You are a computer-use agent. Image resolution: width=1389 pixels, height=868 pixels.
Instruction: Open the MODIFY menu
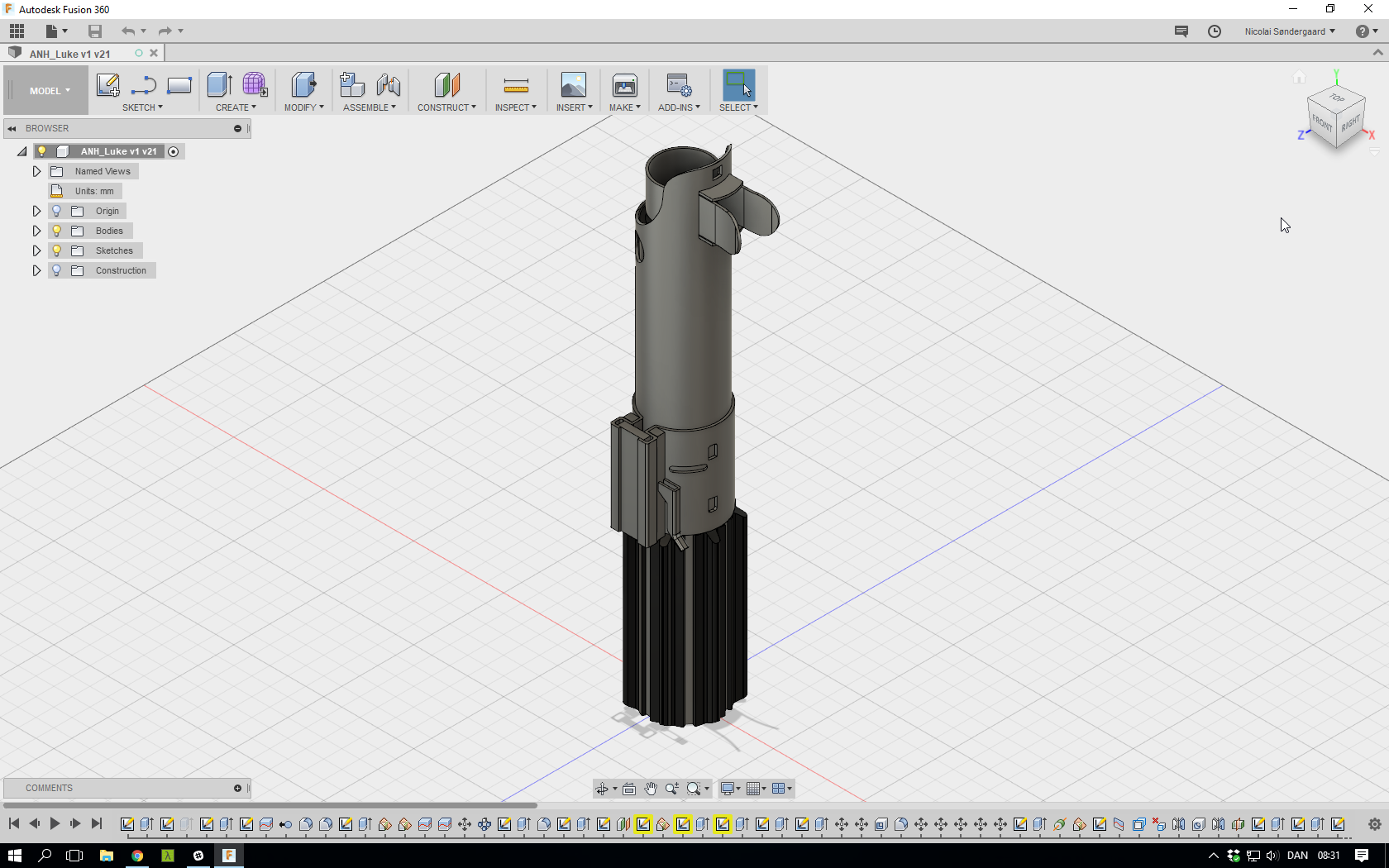tap(303, 107)
